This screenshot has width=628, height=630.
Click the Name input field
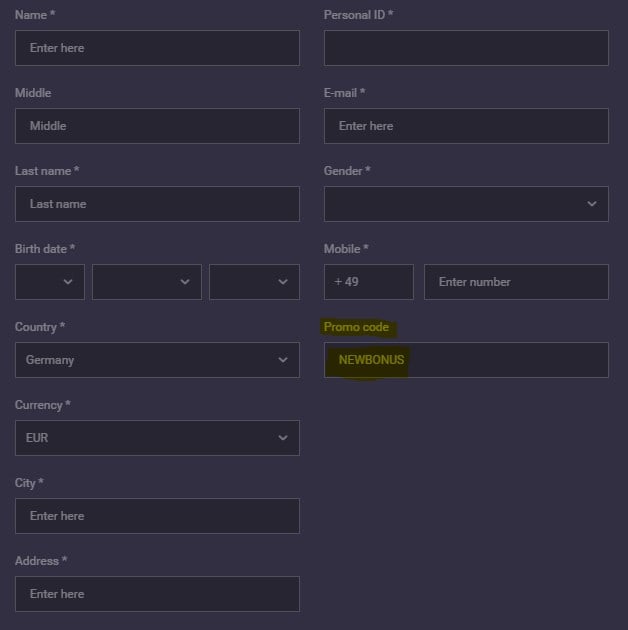[x=157, y=48]
